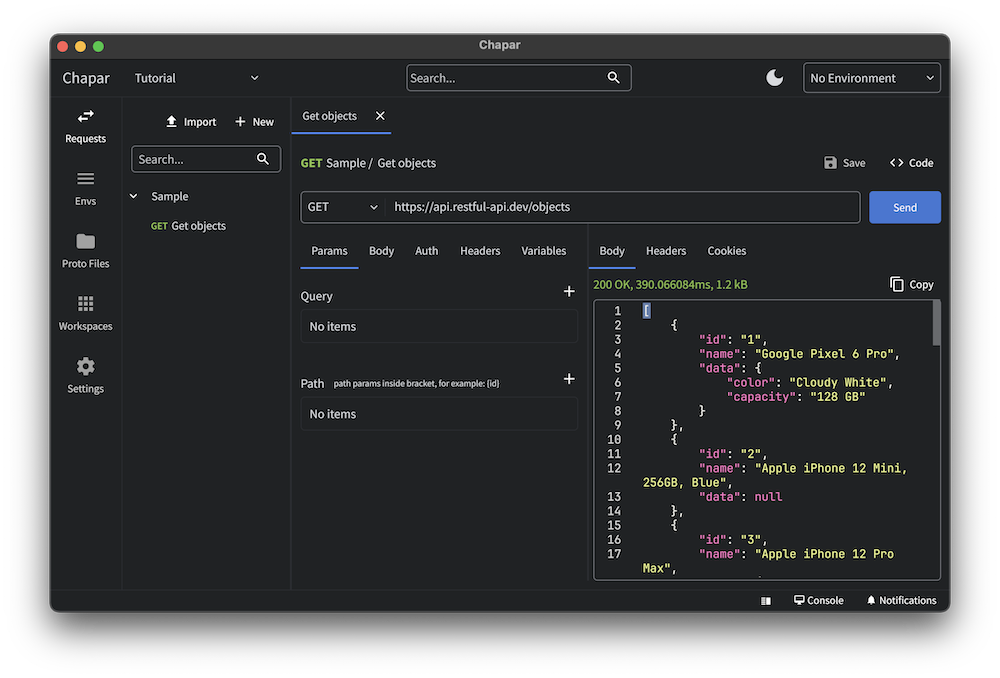Click the request URL input field
The width and height of the screenshot is (1000, 678).
click(622, 207)
